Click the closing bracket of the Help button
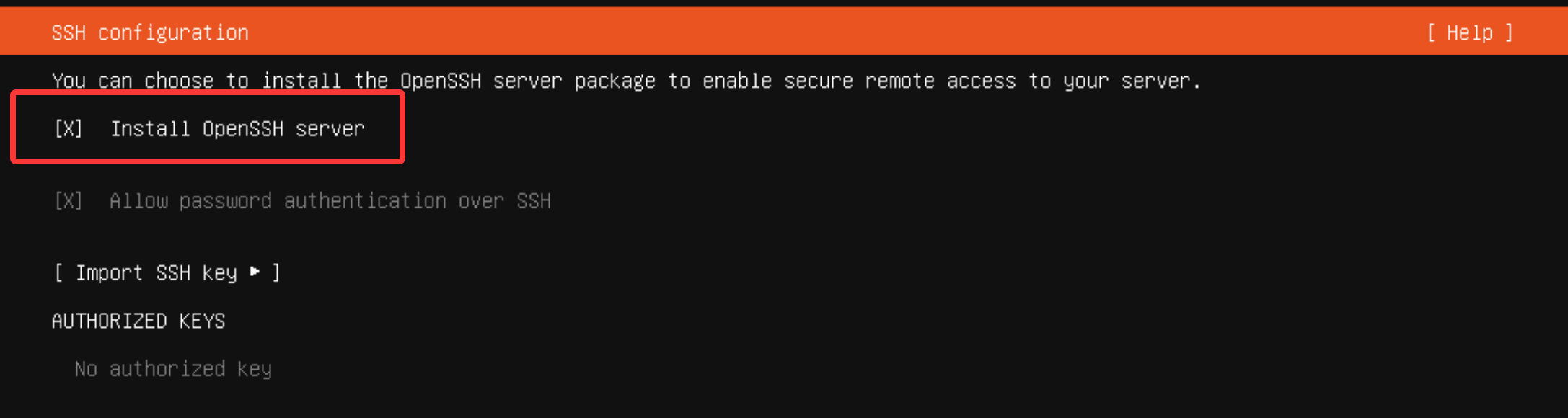The width and height of the screenshot is (1568, 418). coord(1508,33)
